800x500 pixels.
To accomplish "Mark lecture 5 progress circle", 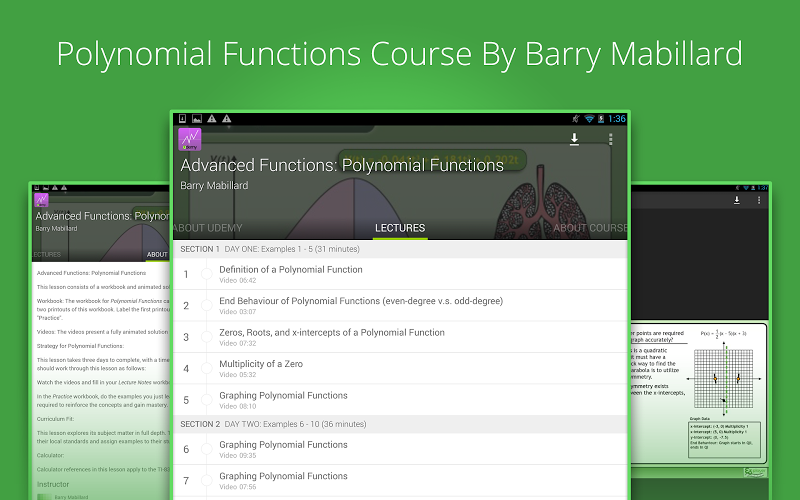I will point(207,400).
